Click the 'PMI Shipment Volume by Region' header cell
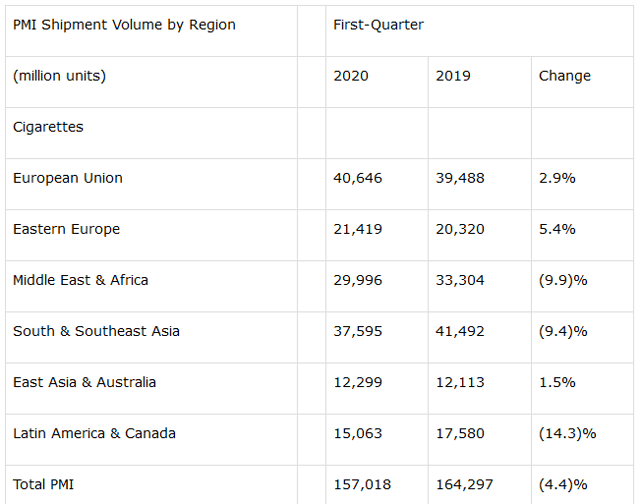 pos(124,25)
